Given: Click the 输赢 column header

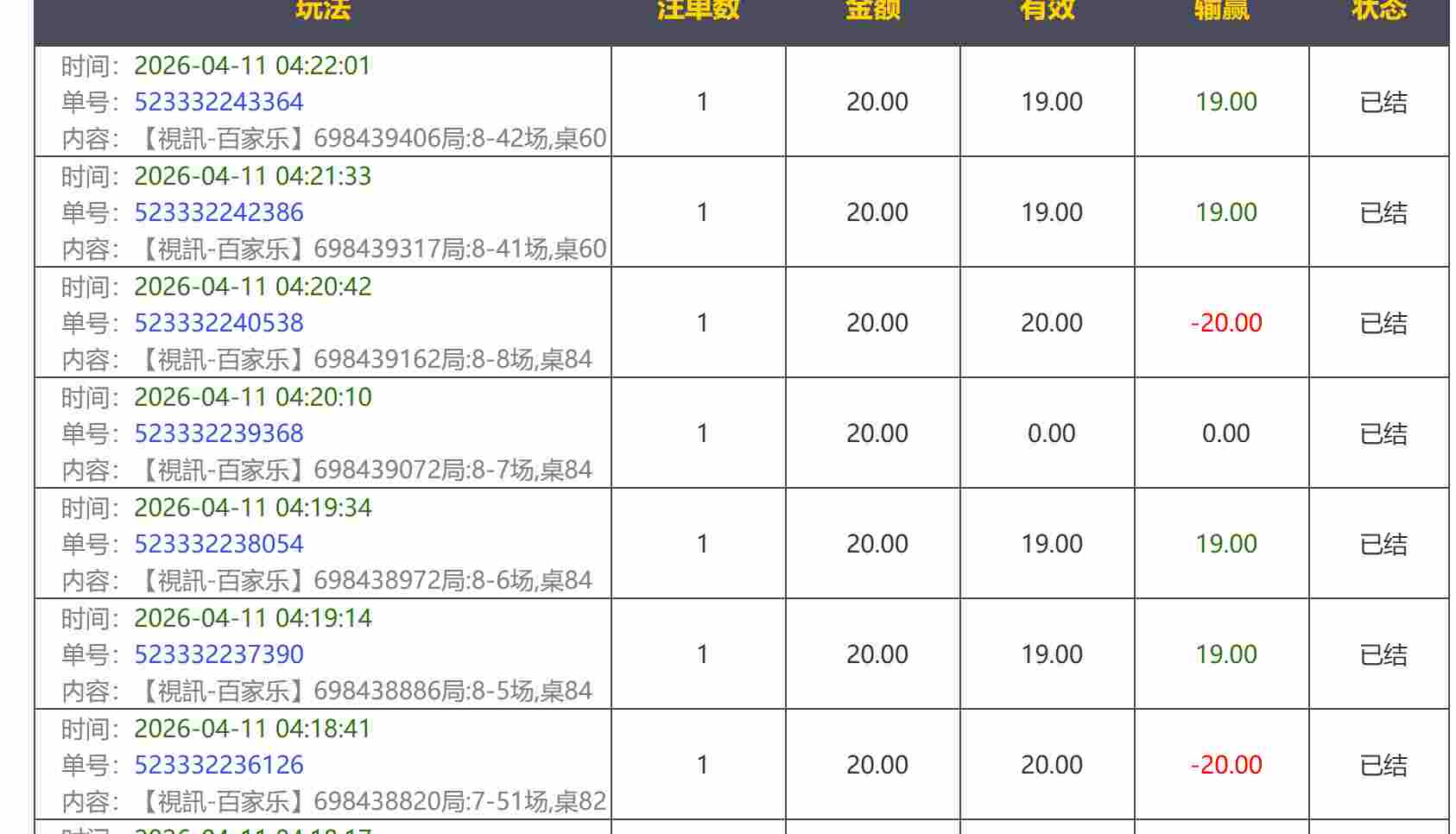Looking at the screenshot, I should tap(1221, 10).
